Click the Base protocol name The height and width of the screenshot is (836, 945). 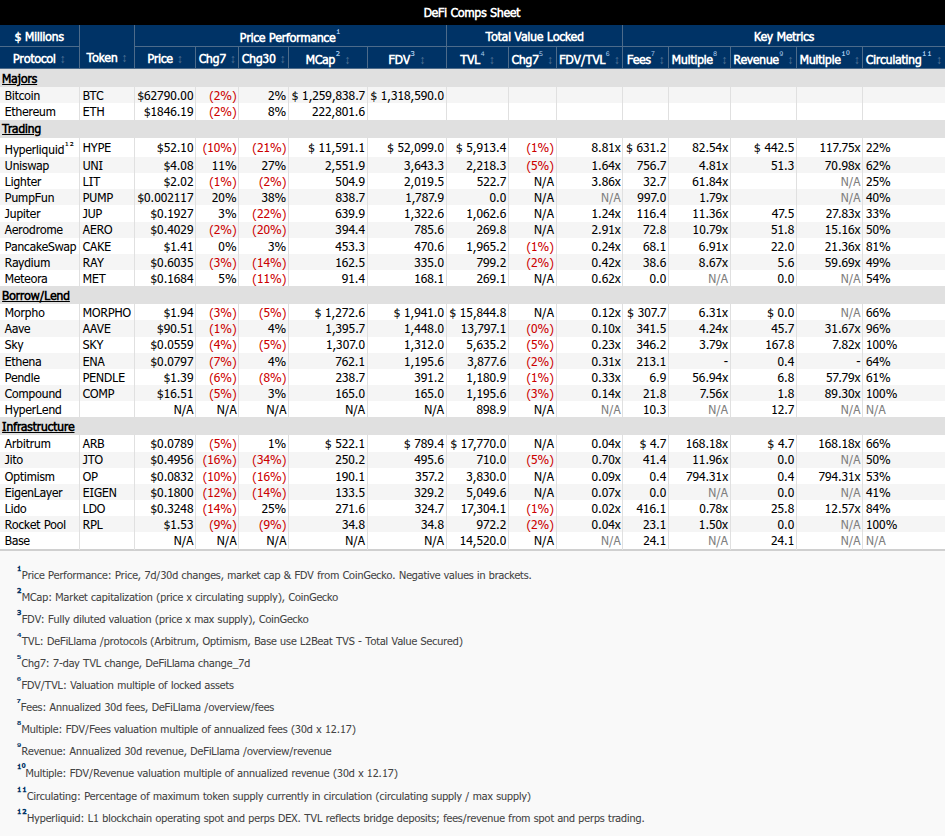(x=17, y=541)
